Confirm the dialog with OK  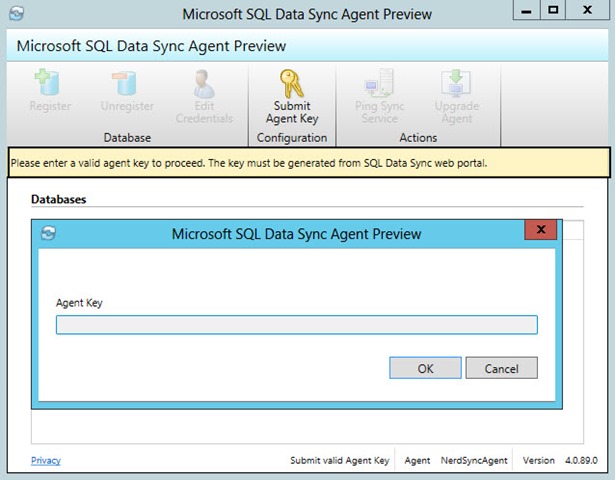point(425,368)
